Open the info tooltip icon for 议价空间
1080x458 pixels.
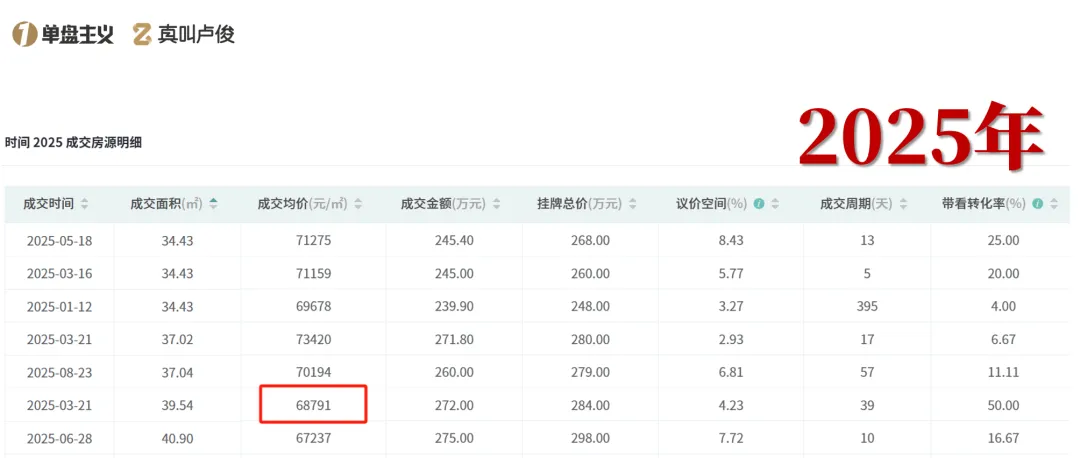[x=759, y=204]
